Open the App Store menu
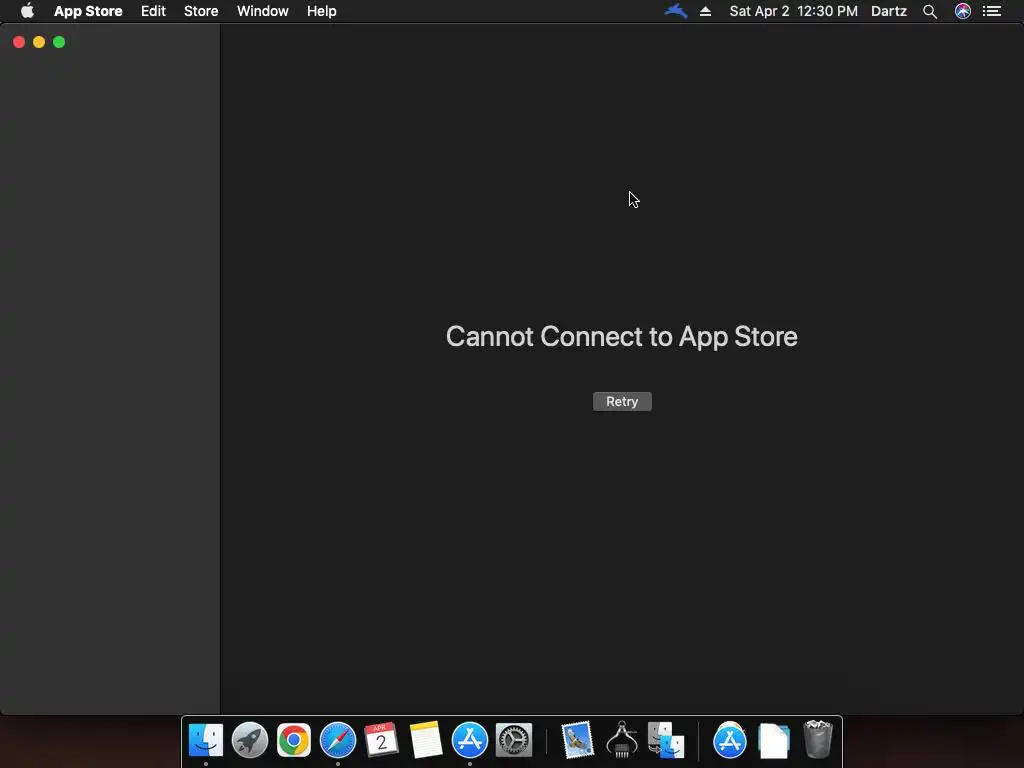Screen dimensions: 1024x768 coord(88,11)
